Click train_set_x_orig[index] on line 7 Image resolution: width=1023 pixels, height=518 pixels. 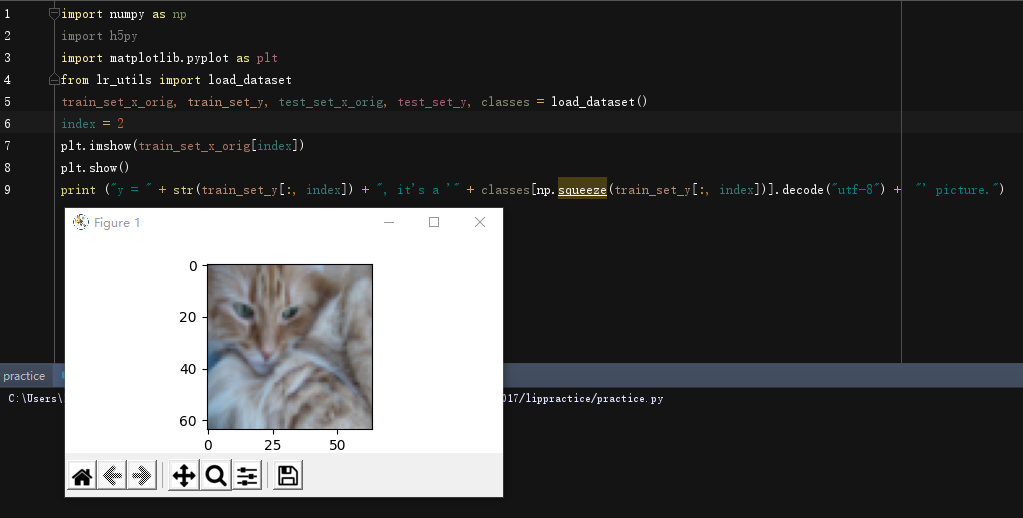click(219, 145)
